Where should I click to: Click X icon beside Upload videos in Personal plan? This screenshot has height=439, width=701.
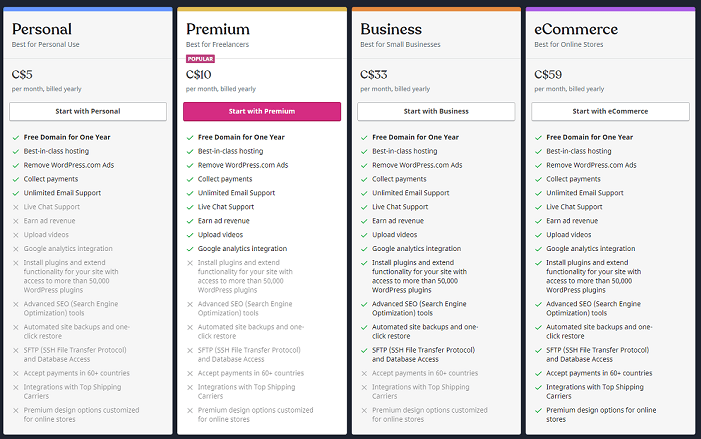[16, 235]
